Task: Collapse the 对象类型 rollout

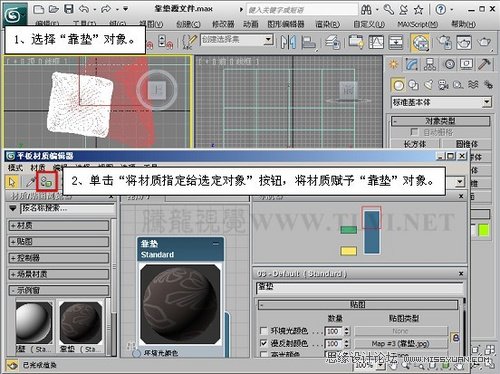Action: pos(440,121)
